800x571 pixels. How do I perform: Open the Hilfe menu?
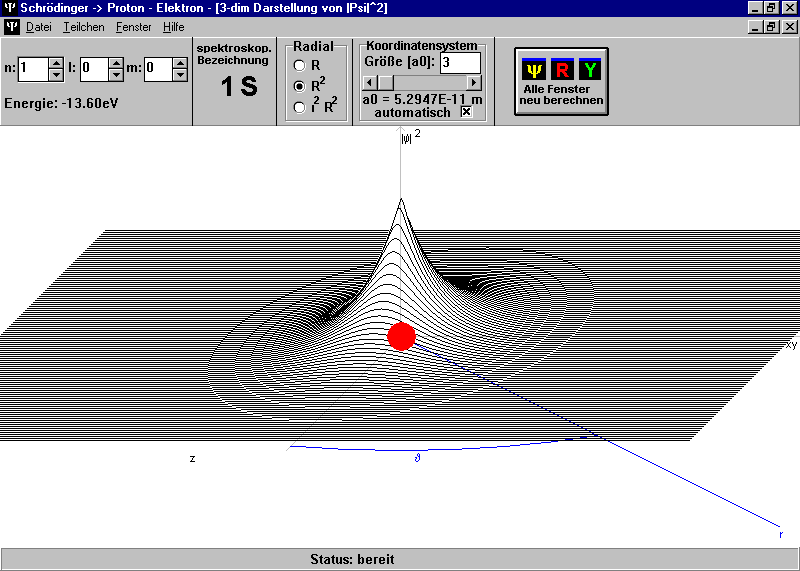(173, 27)
